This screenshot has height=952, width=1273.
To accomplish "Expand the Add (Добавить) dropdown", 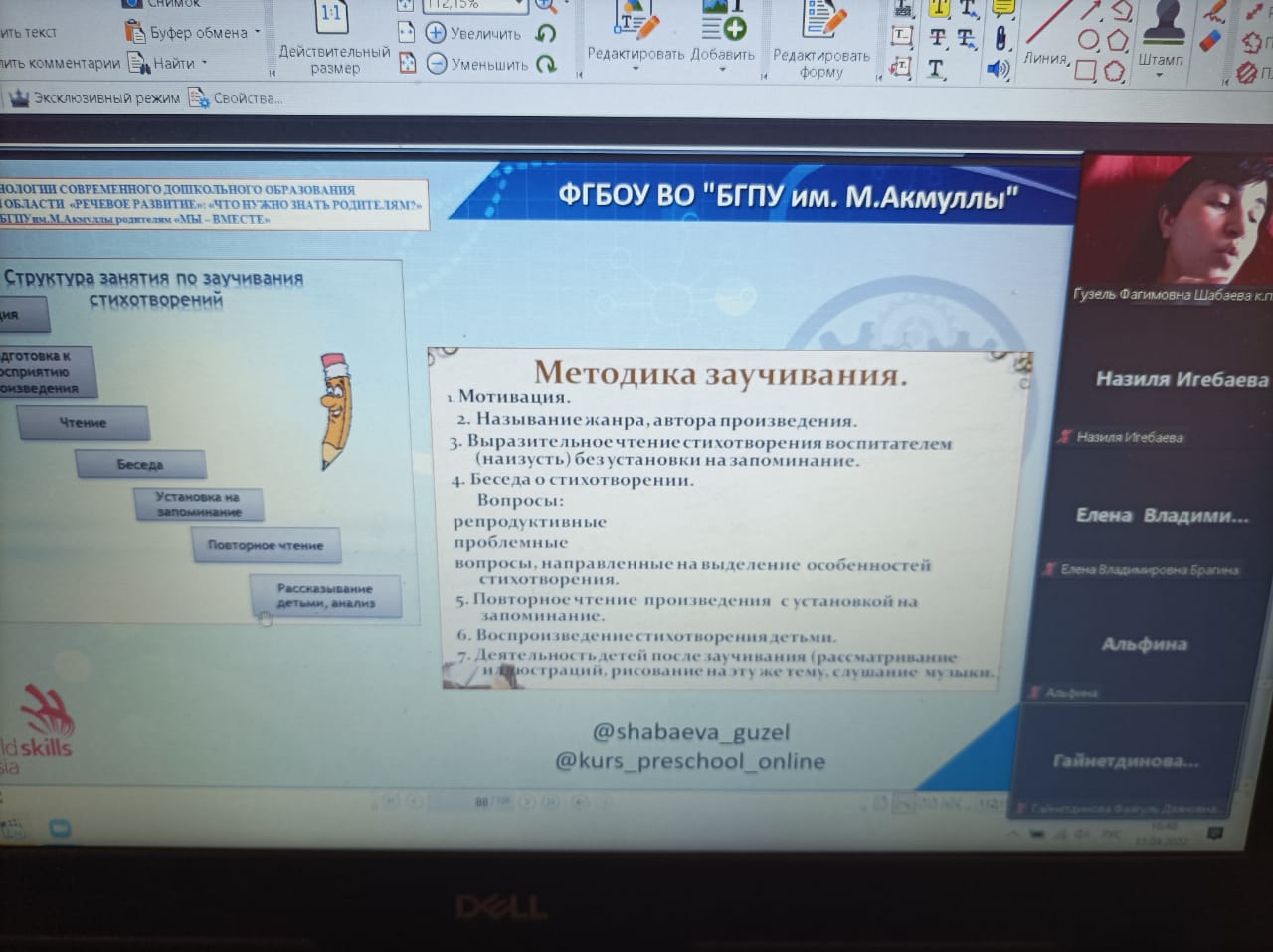I will (x=722, y=69).
